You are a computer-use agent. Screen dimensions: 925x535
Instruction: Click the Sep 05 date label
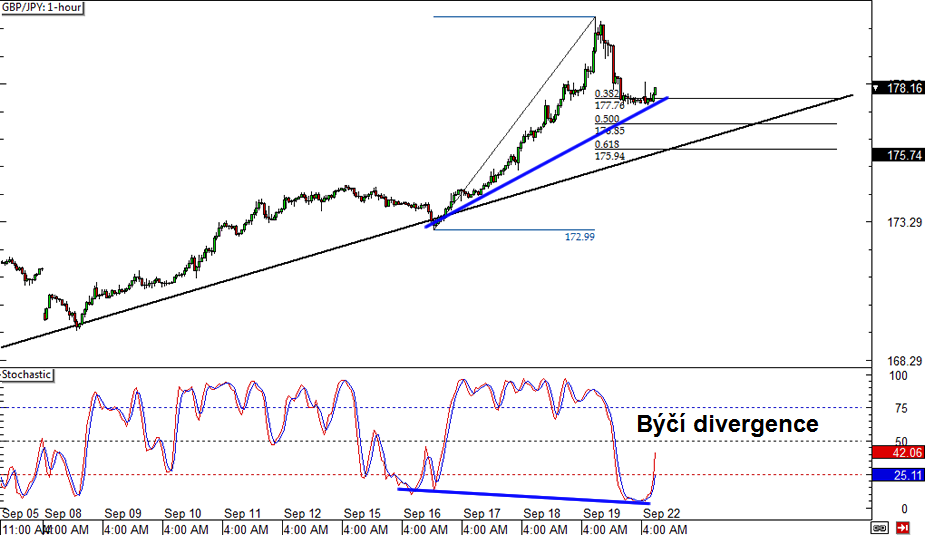pyautogui.click(x=20, y=514)
